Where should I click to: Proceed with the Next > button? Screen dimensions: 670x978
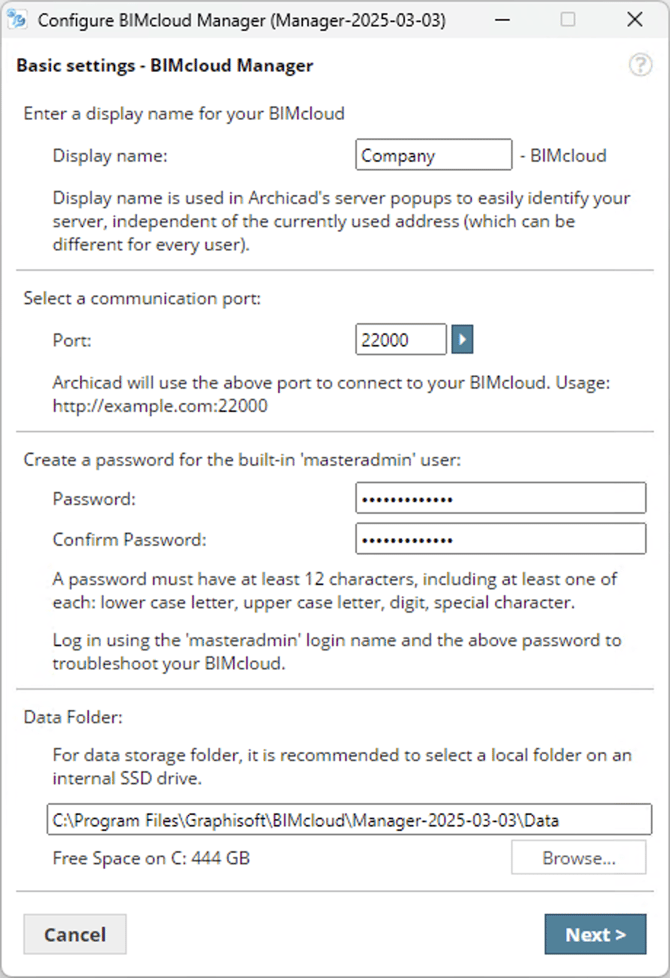coord(595,935)
